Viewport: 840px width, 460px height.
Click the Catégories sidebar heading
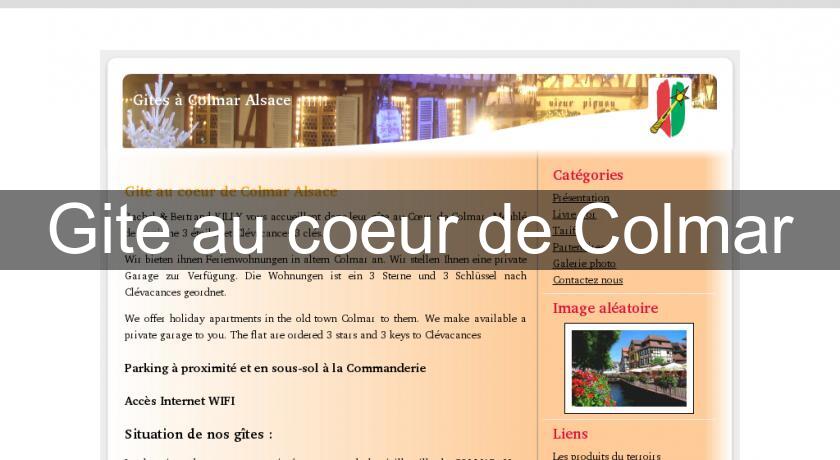click(x=587, y=175)
